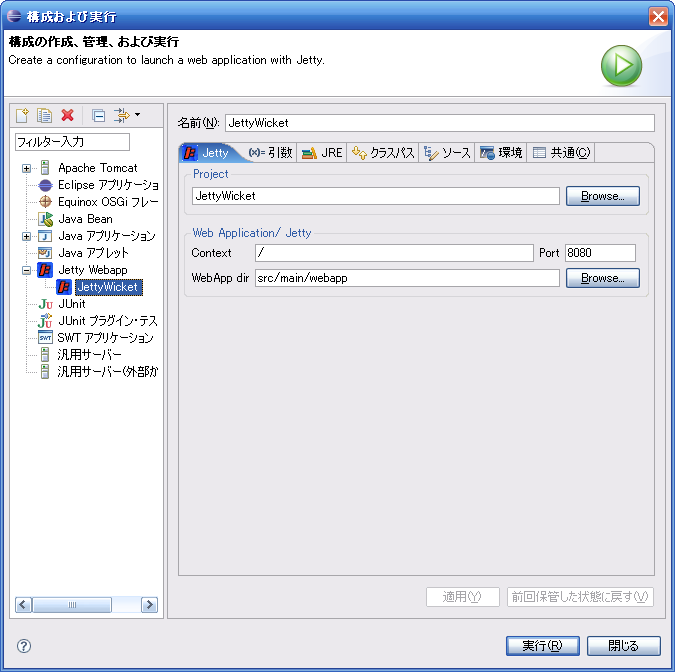Click the filter configurations icon

coord(122,115)
